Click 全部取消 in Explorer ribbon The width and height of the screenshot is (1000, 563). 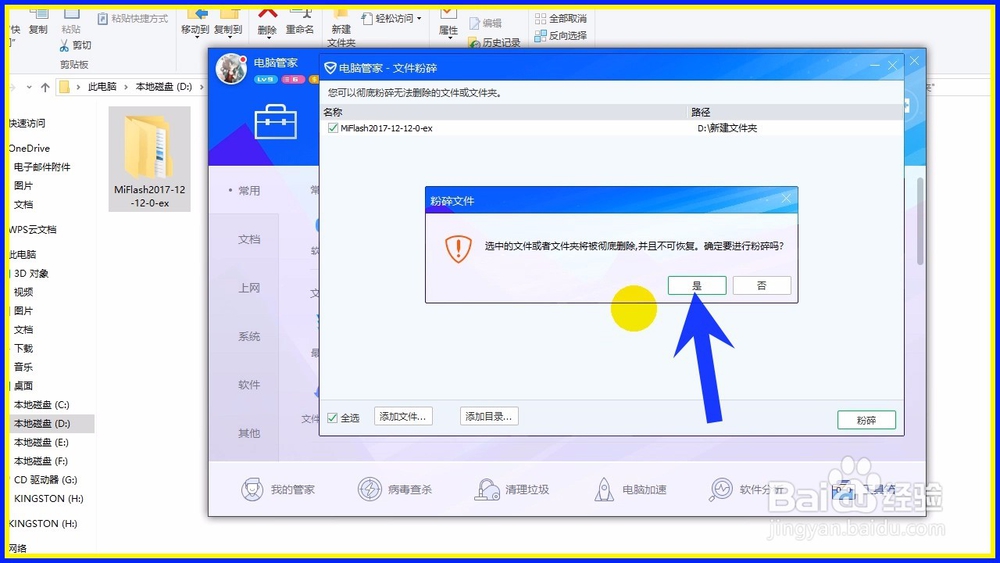click(561, 18)
